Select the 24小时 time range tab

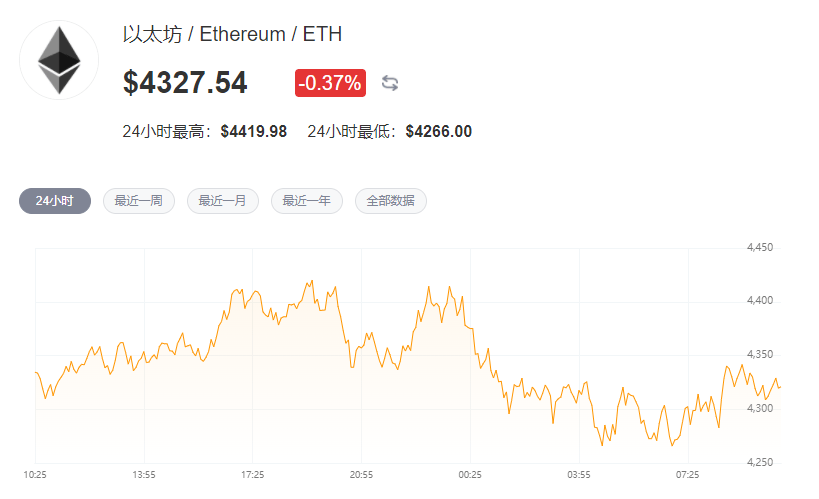pyautogui.click(x=54, y=201)
